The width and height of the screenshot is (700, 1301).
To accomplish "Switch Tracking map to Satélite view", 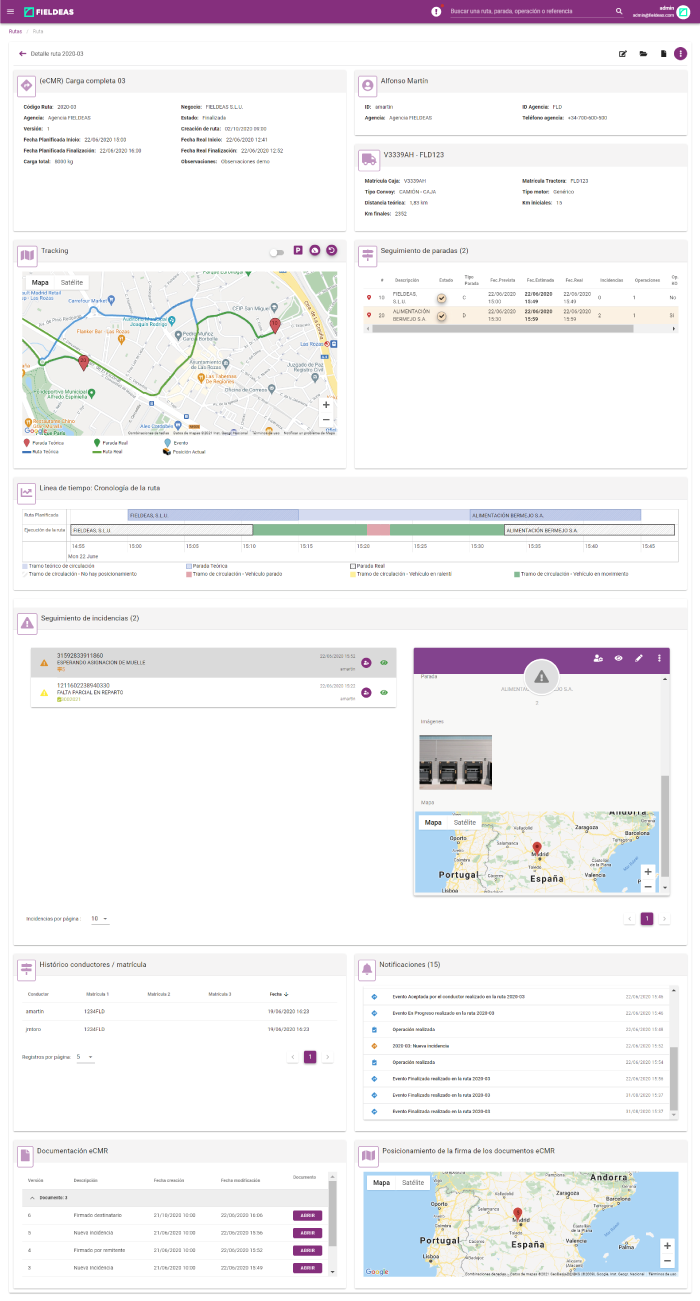I will click(x=72, y=282).
